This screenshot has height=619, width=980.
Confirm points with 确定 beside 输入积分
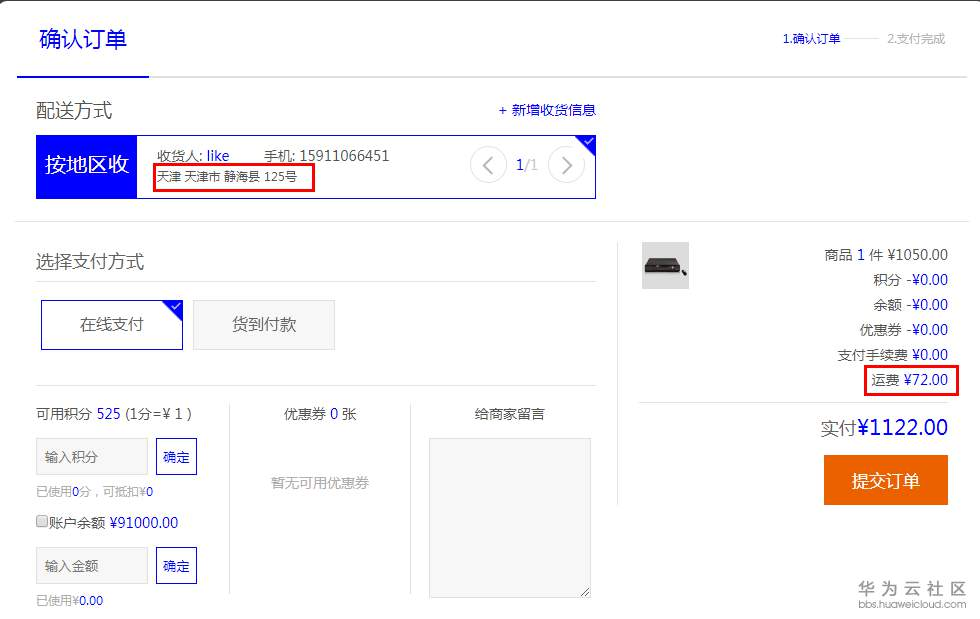click(176, 456)
